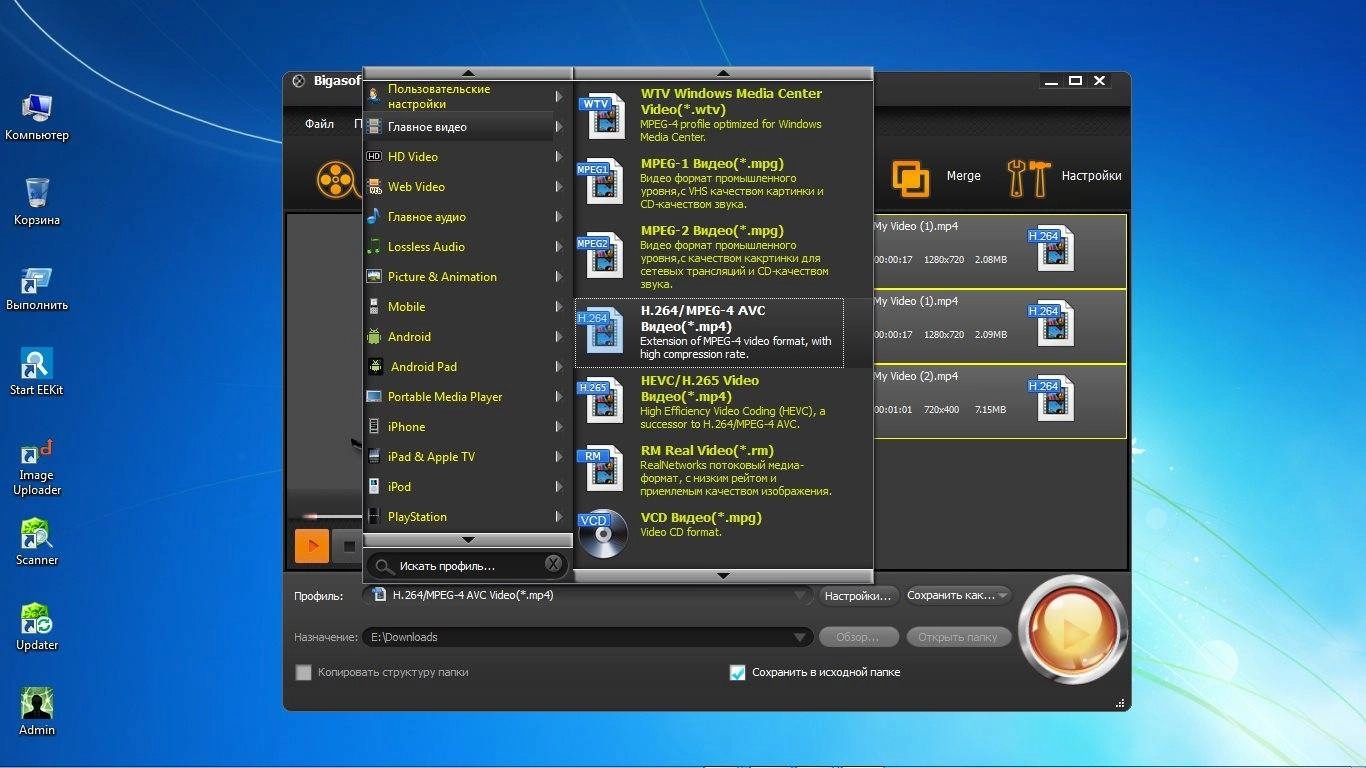Select VCD Видео disc icon
Image resolution: width=1366 pixels, height=768 pixels.
pyautogui.click(x=603, y=534)
